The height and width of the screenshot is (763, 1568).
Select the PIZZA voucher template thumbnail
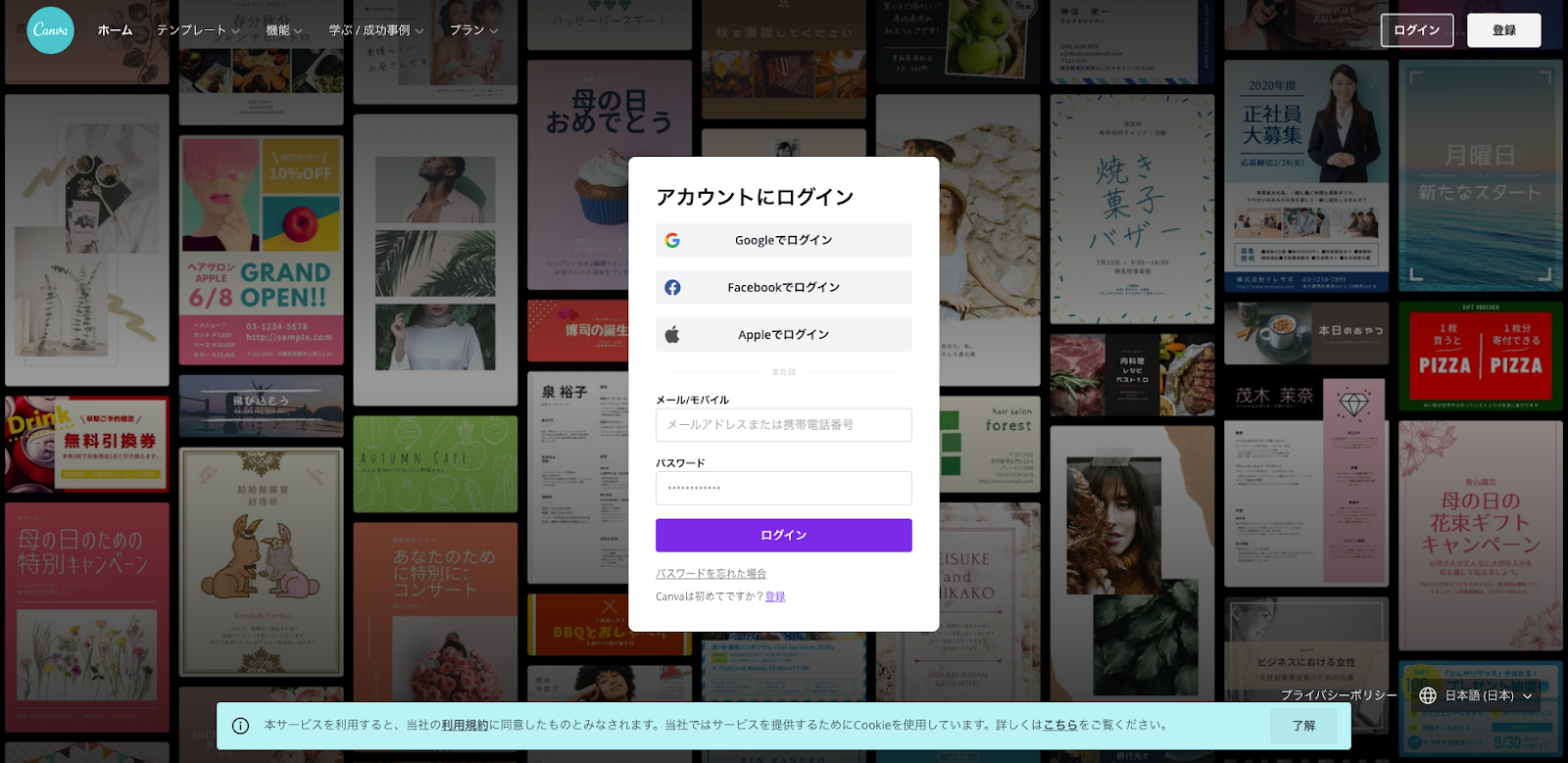[x=1481, y=357]
